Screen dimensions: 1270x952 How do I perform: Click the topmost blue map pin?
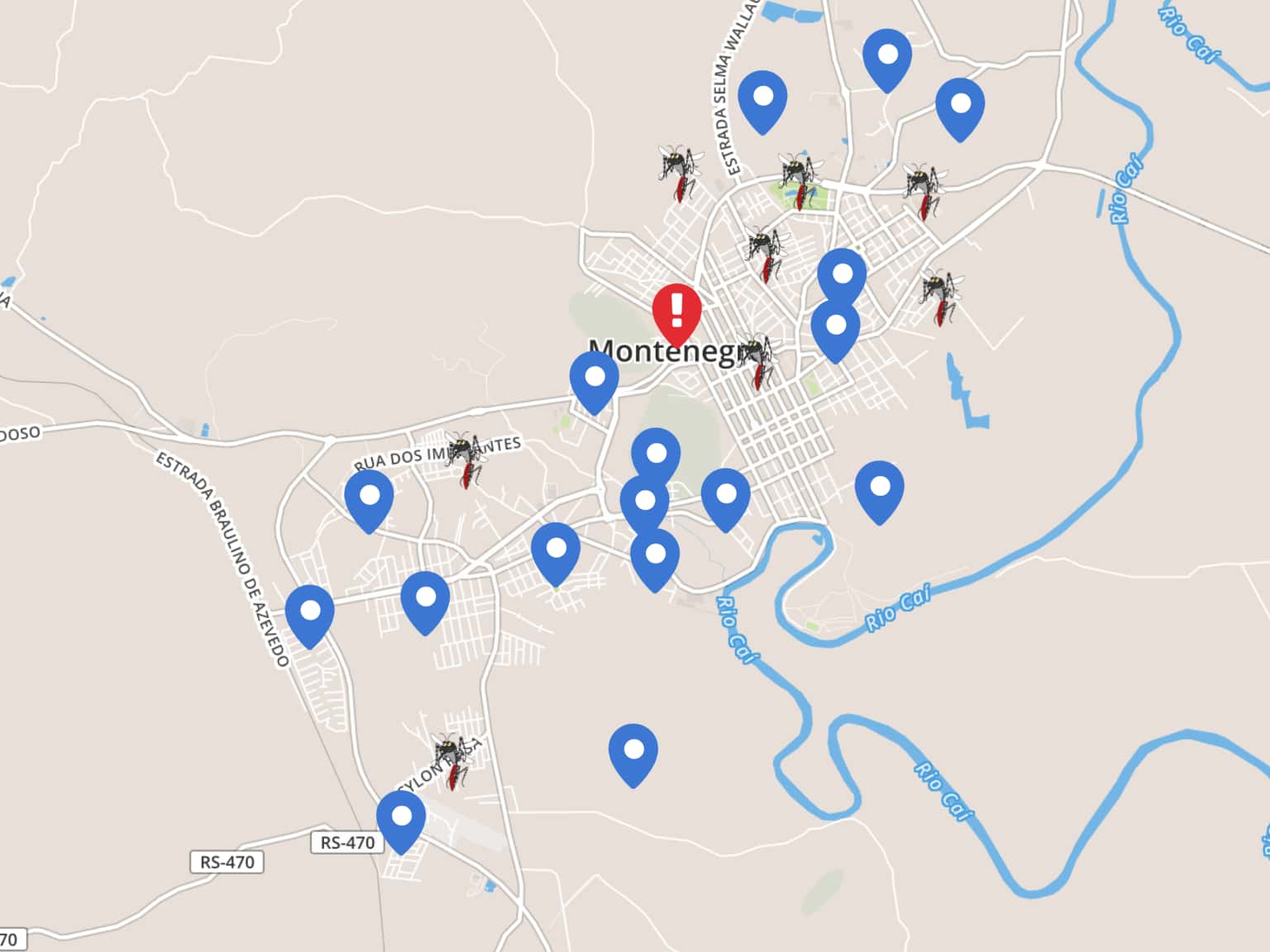[x=887, y=61]
